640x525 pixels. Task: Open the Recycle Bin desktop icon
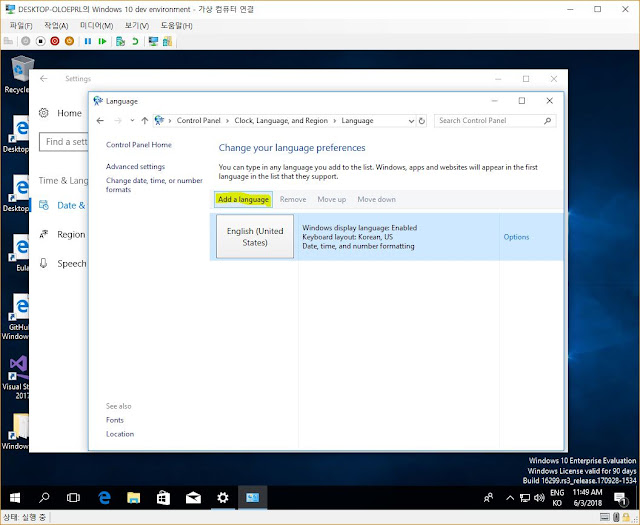18,74
